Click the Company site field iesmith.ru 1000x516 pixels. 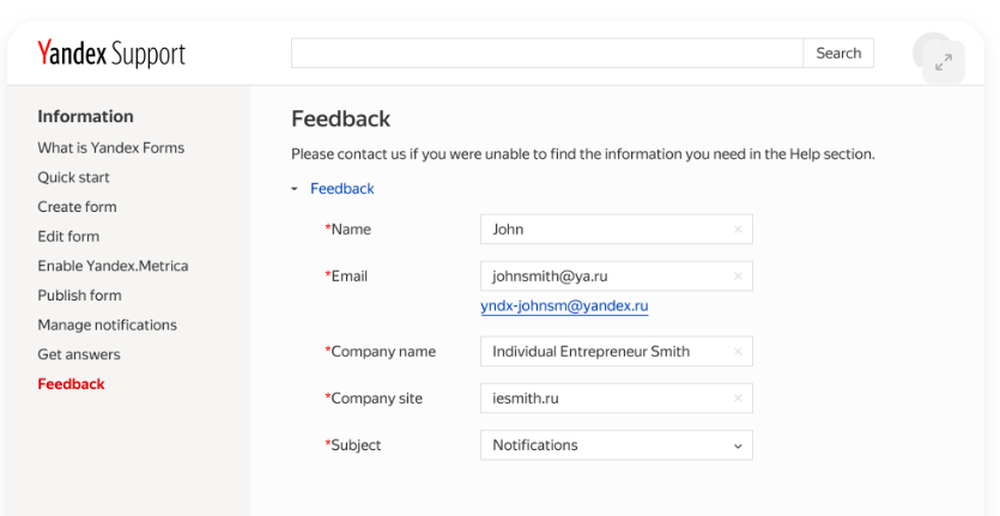tap(617, 398)
